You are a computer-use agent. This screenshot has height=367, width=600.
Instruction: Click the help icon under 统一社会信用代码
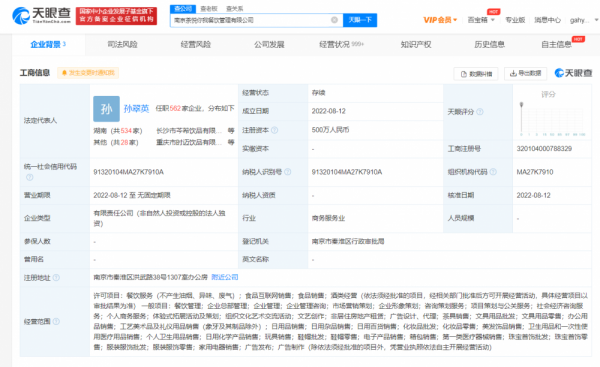click(29, 177)
